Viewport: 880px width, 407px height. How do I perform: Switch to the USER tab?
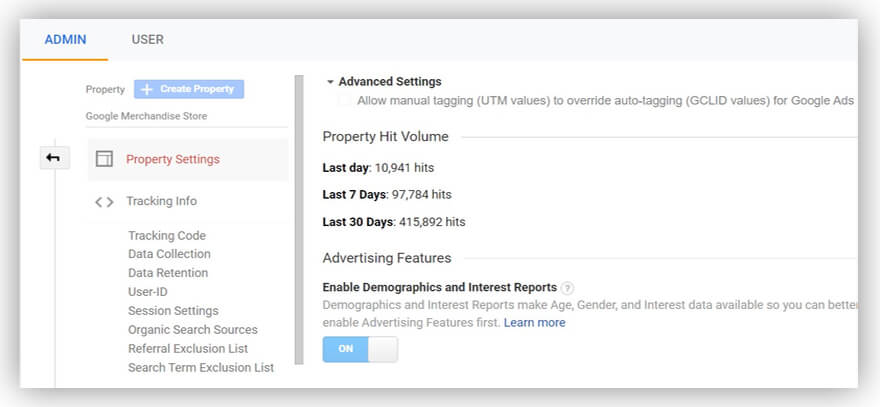148,40
